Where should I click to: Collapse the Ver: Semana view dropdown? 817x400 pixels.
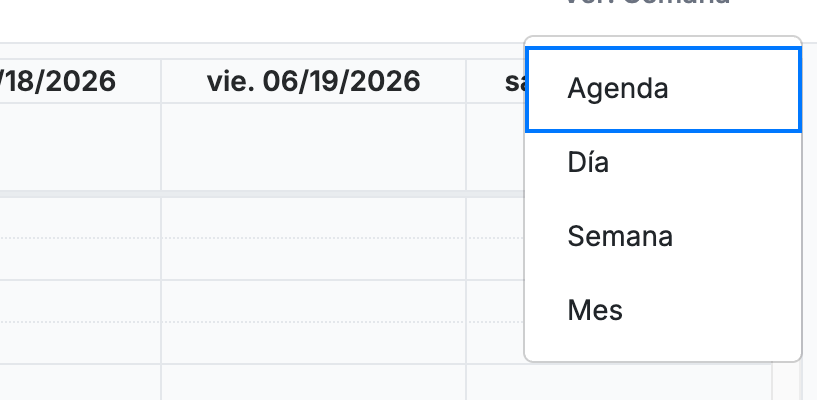point(648,3)
